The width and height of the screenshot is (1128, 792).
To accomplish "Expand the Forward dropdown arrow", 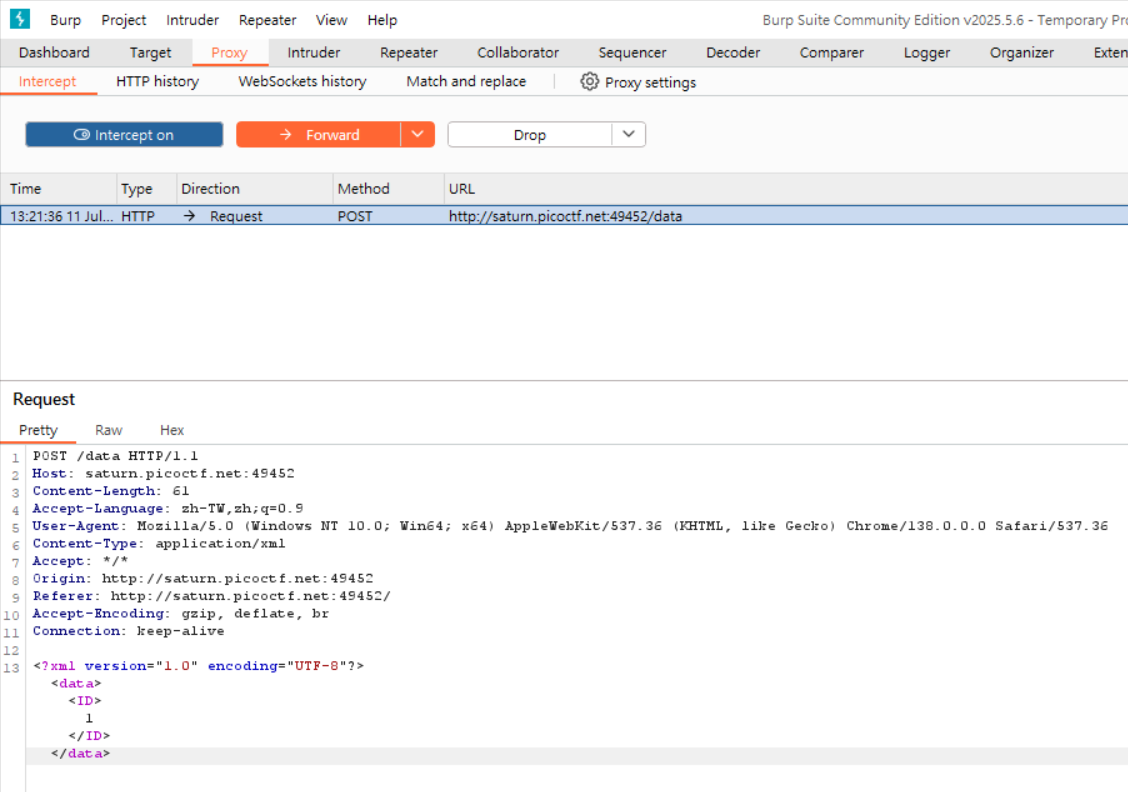I will (417, 135).
